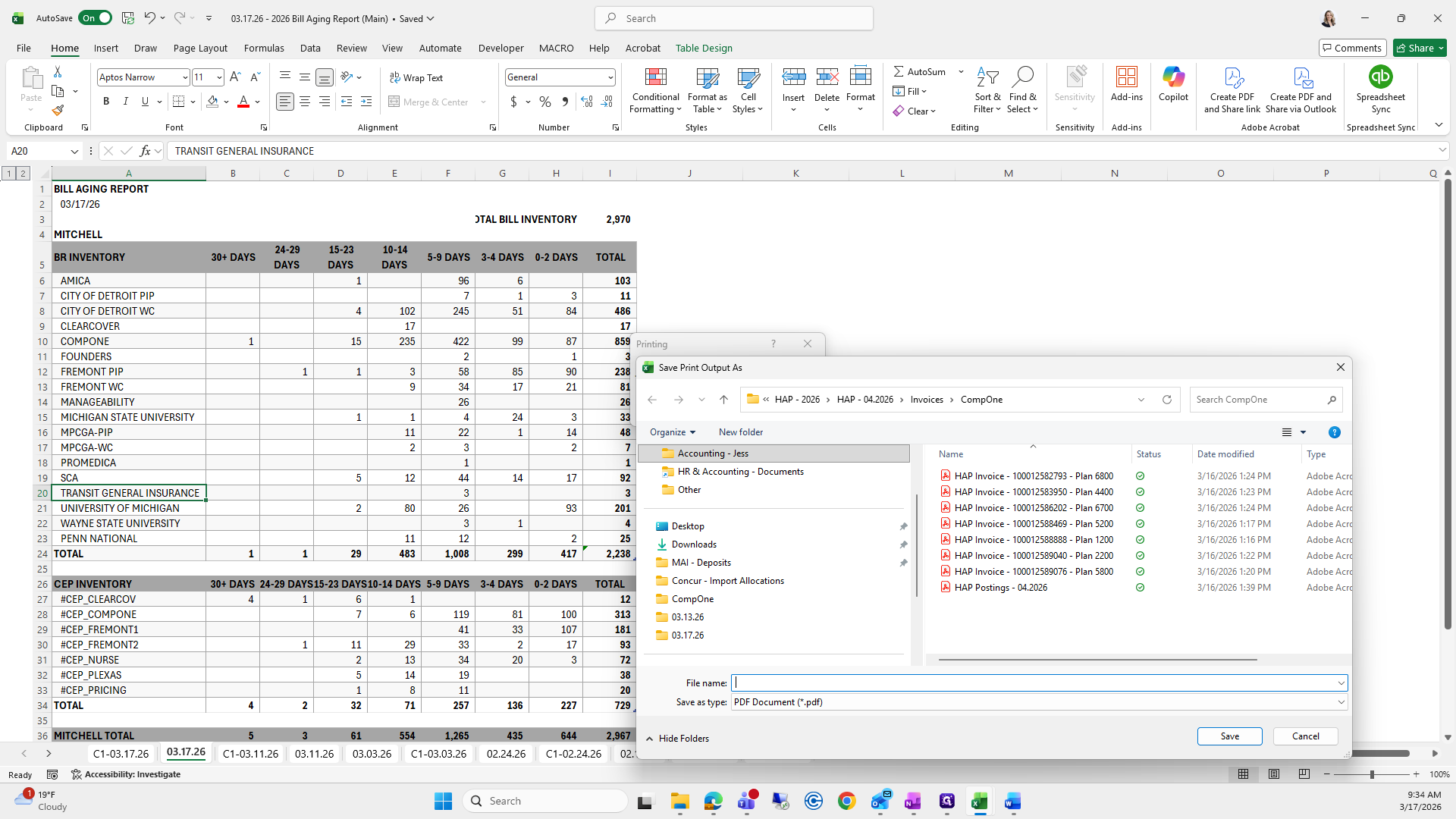Screen dimensions: 1456x819
Task: Click the Sort & Filter icon
Action: pyautogui.click(x=987, y=77)
